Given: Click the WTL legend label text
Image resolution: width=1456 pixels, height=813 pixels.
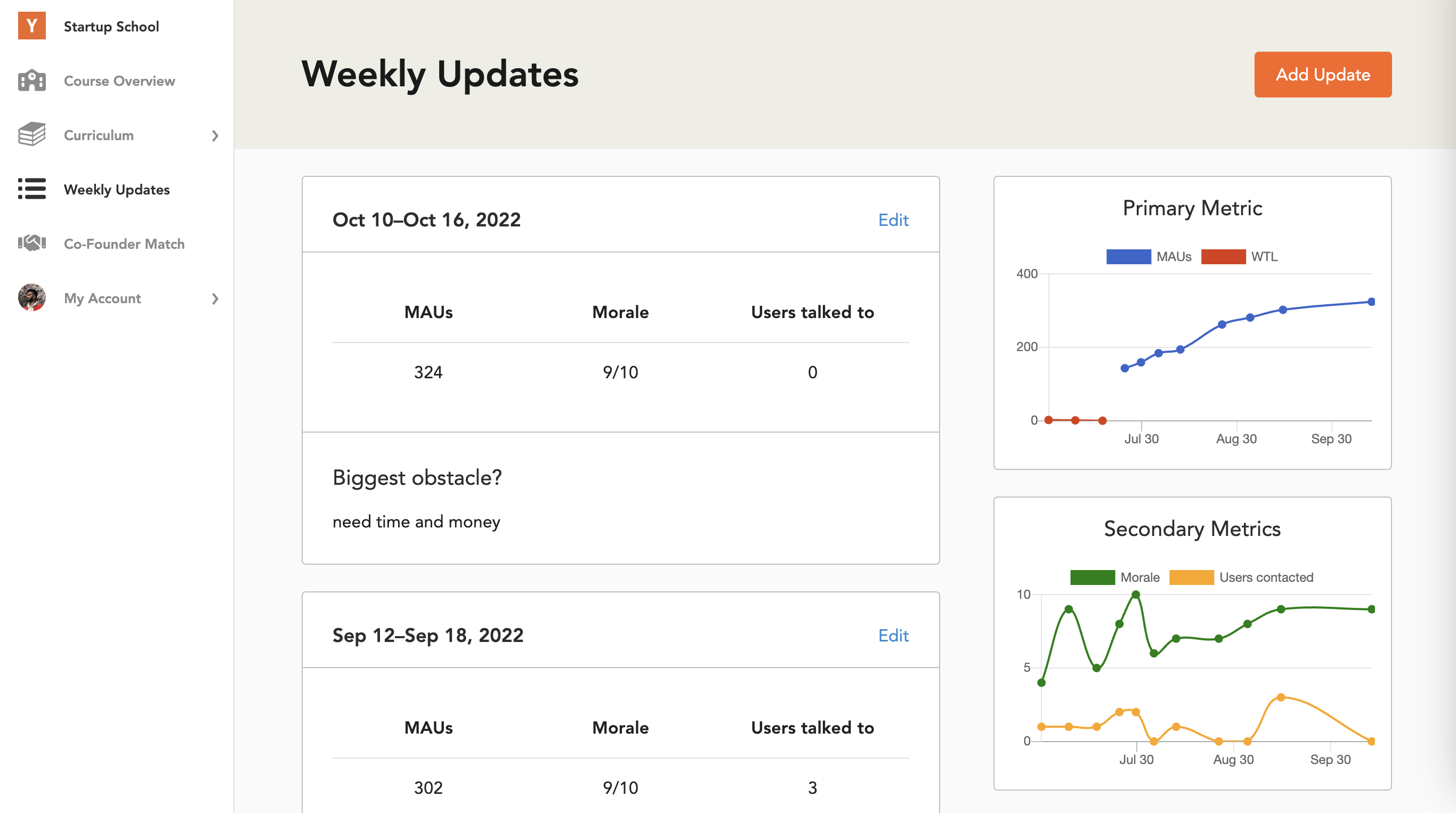Looking at the screenshot, I should (x=1264, y=256).
